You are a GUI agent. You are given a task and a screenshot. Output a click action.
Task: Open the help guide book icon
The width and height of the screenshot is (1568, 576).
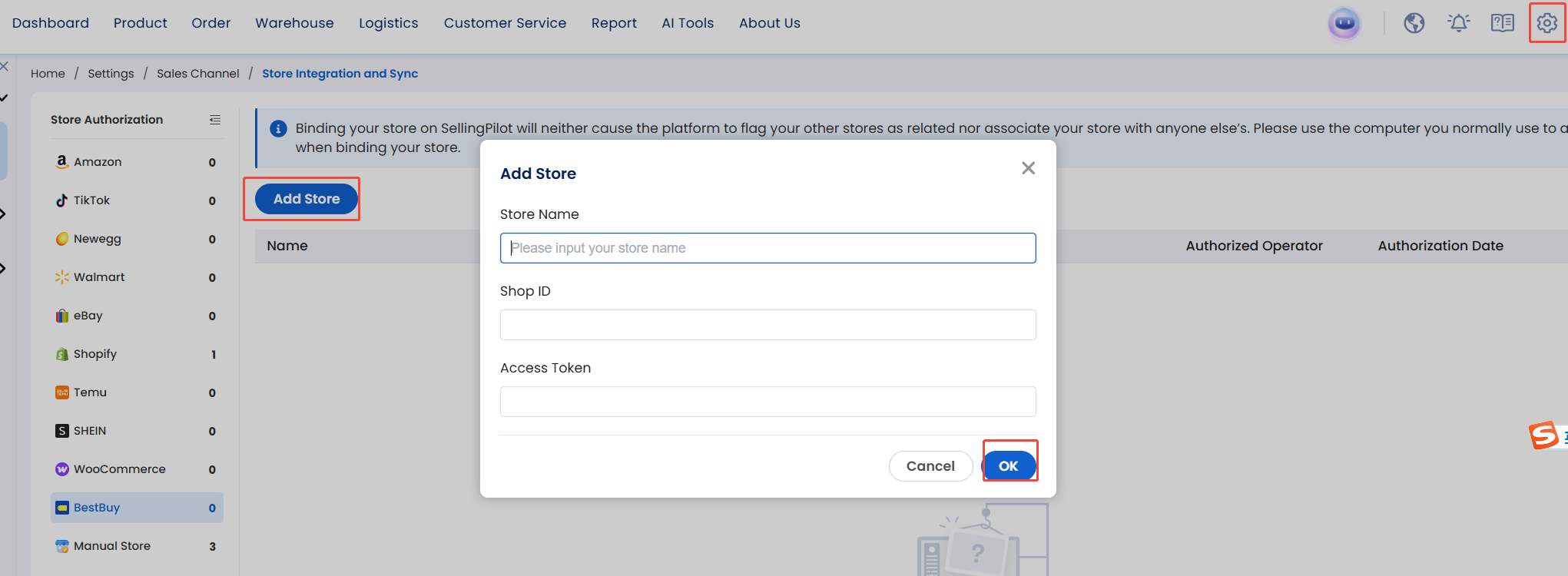tap(1502, 23)
